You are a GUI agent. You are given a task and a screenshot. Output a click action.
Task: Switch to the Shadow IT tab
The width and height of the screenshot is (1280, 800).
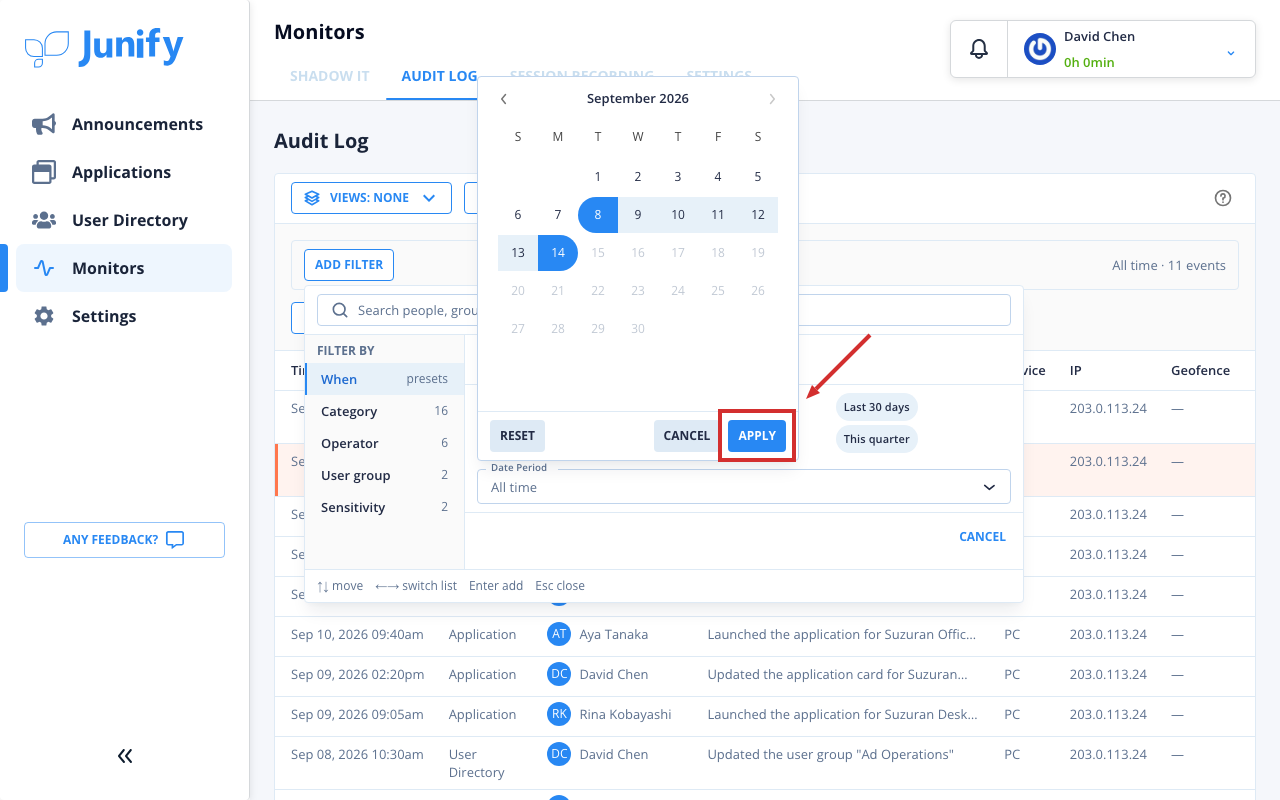(330, 76)
